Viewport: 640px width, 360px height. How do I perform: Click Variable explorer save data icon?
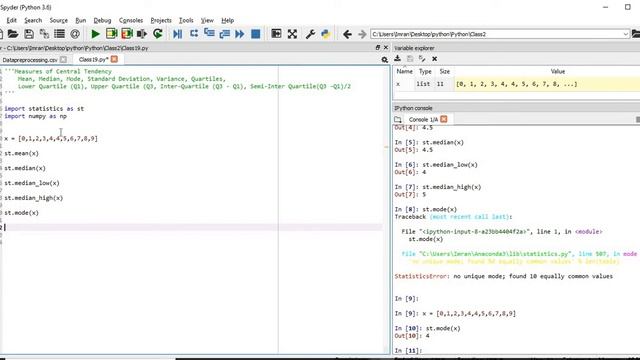coord(410,59)
